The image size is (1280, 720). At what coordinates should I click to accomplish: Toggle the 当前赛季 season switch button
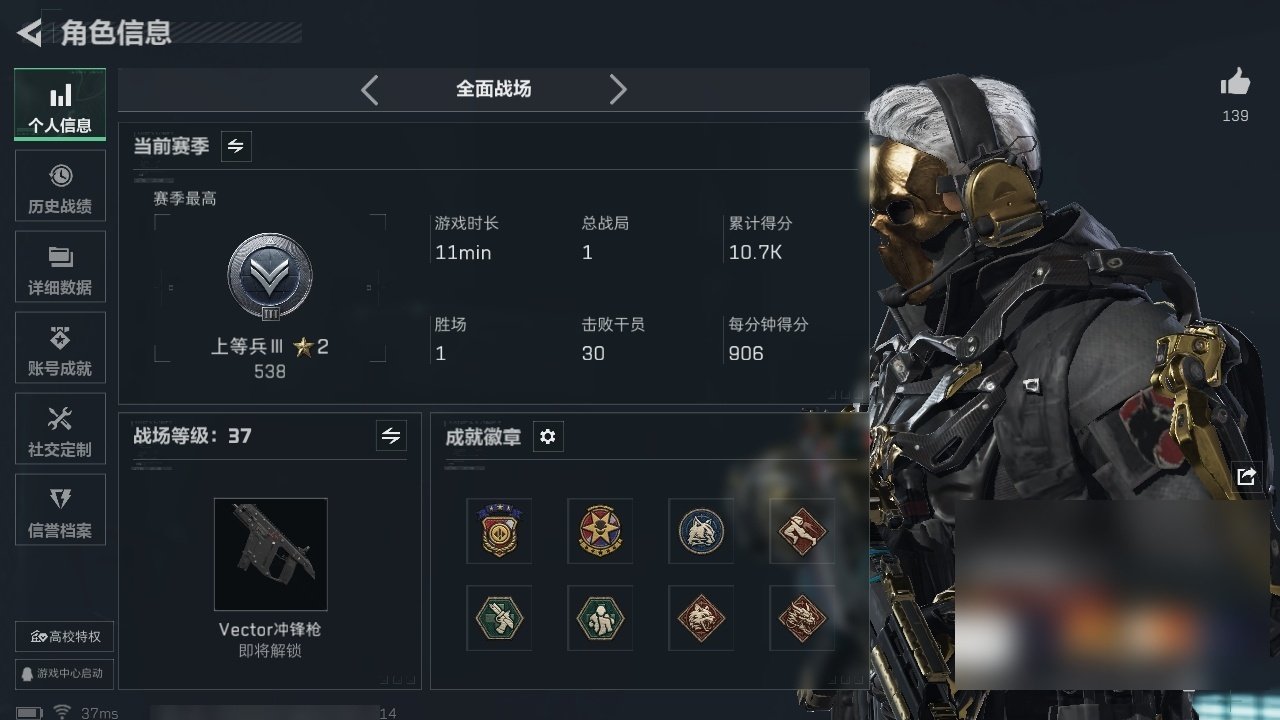point(236,146)
